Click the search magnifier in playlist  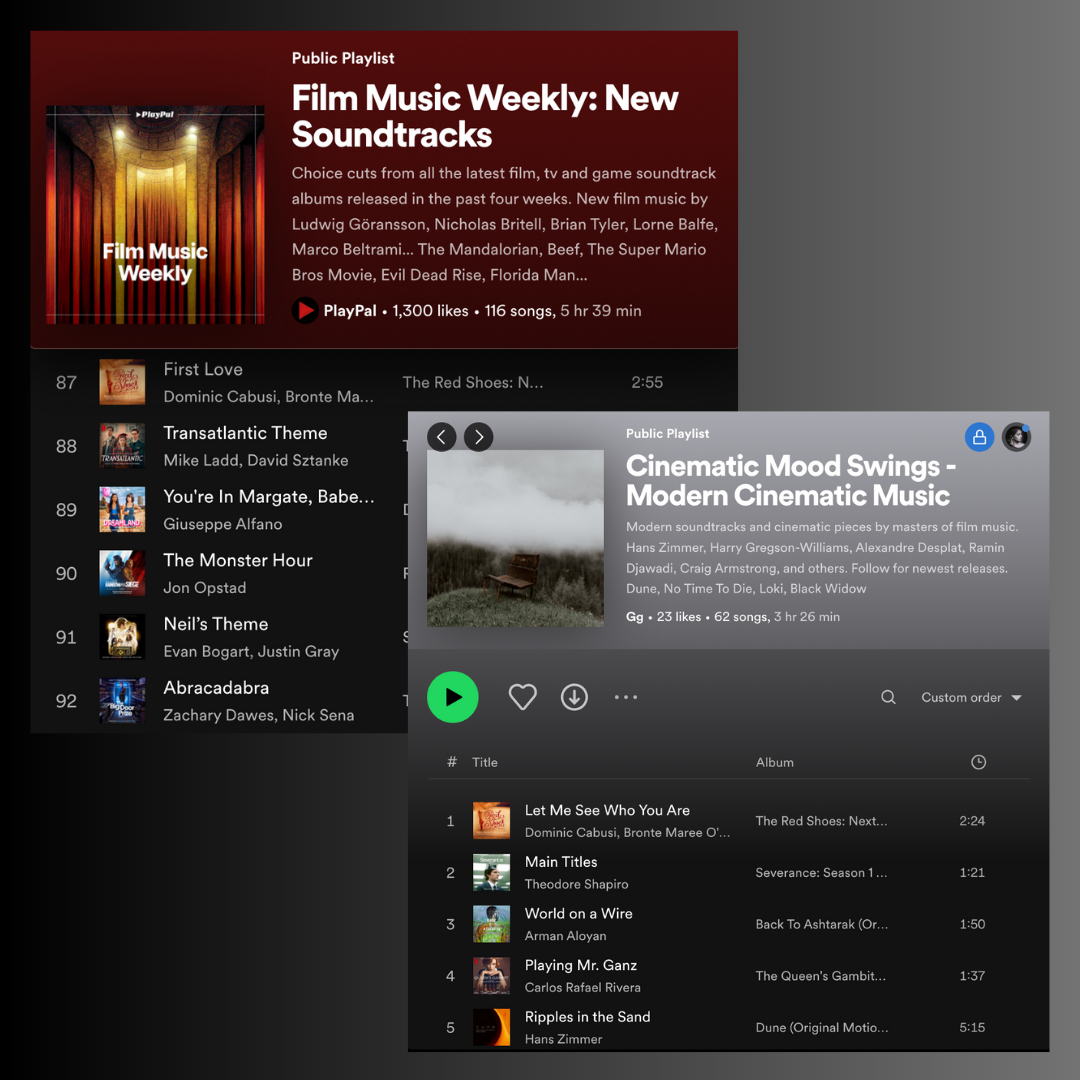[x=888, y=697]
